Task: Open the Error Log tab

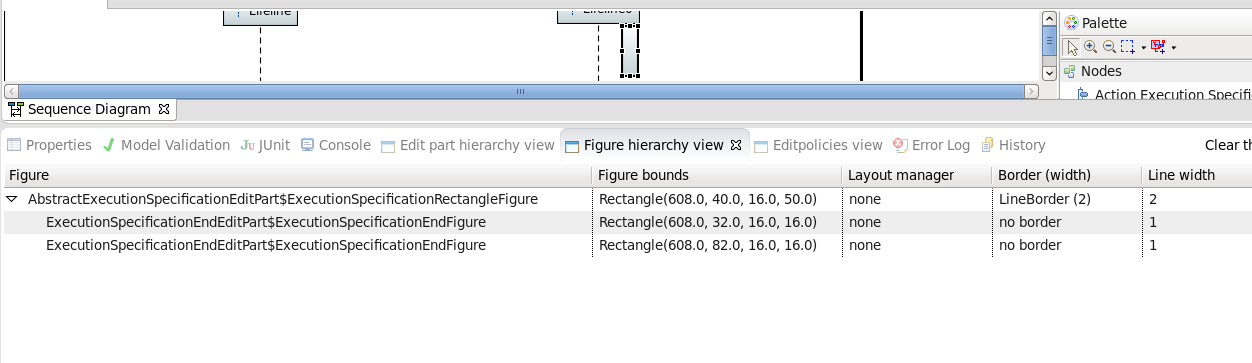Action: point(932,145)
